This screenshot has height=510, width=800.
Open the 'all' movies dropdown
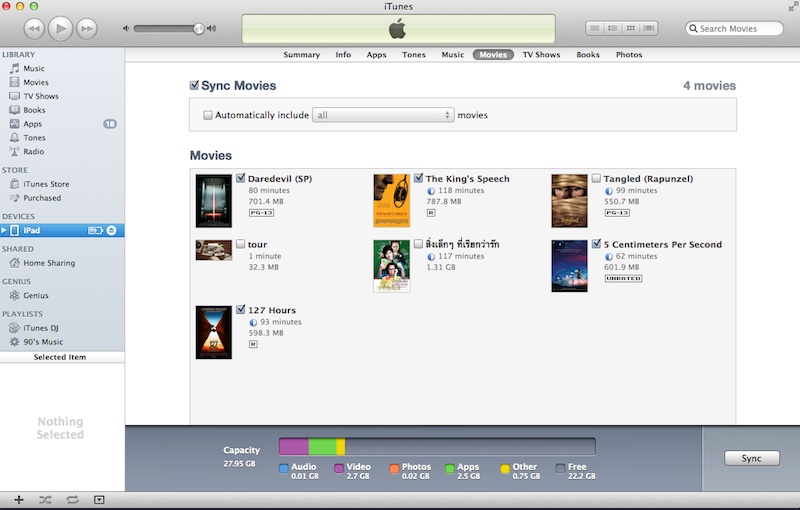tap(383, 115)
